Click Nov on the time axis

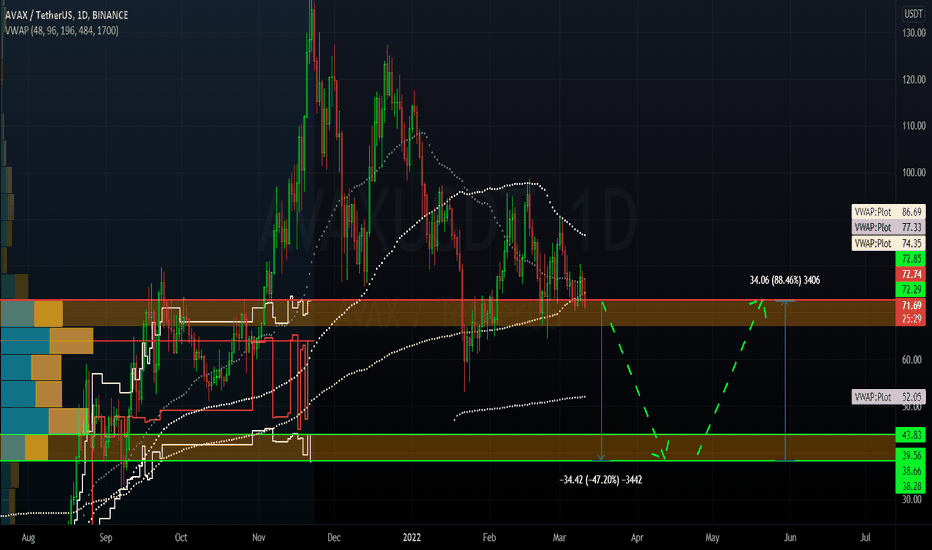click(259, 538)
